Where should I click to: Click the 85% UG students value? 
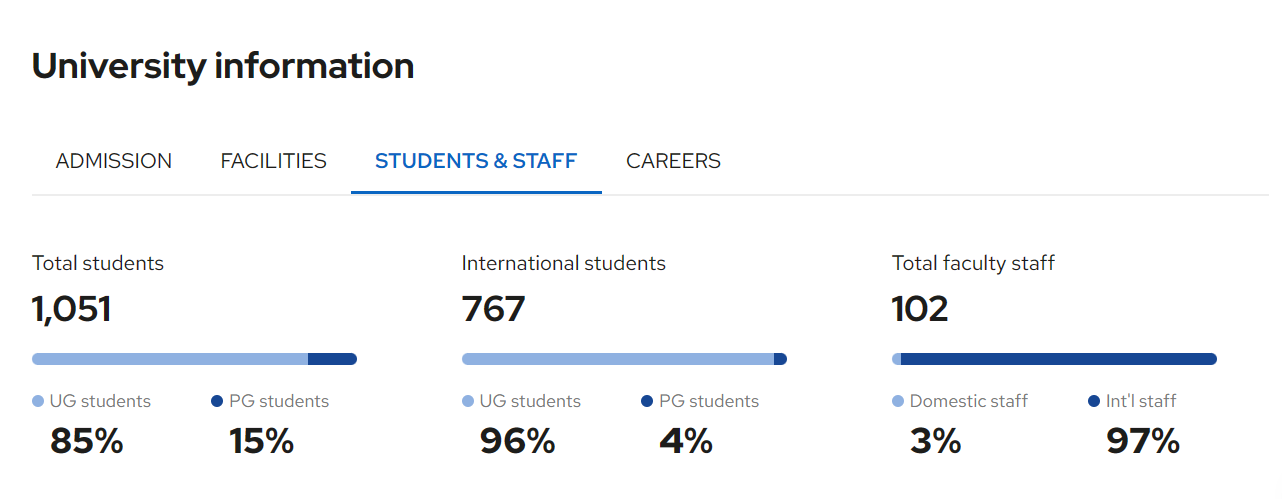[87, 441]
